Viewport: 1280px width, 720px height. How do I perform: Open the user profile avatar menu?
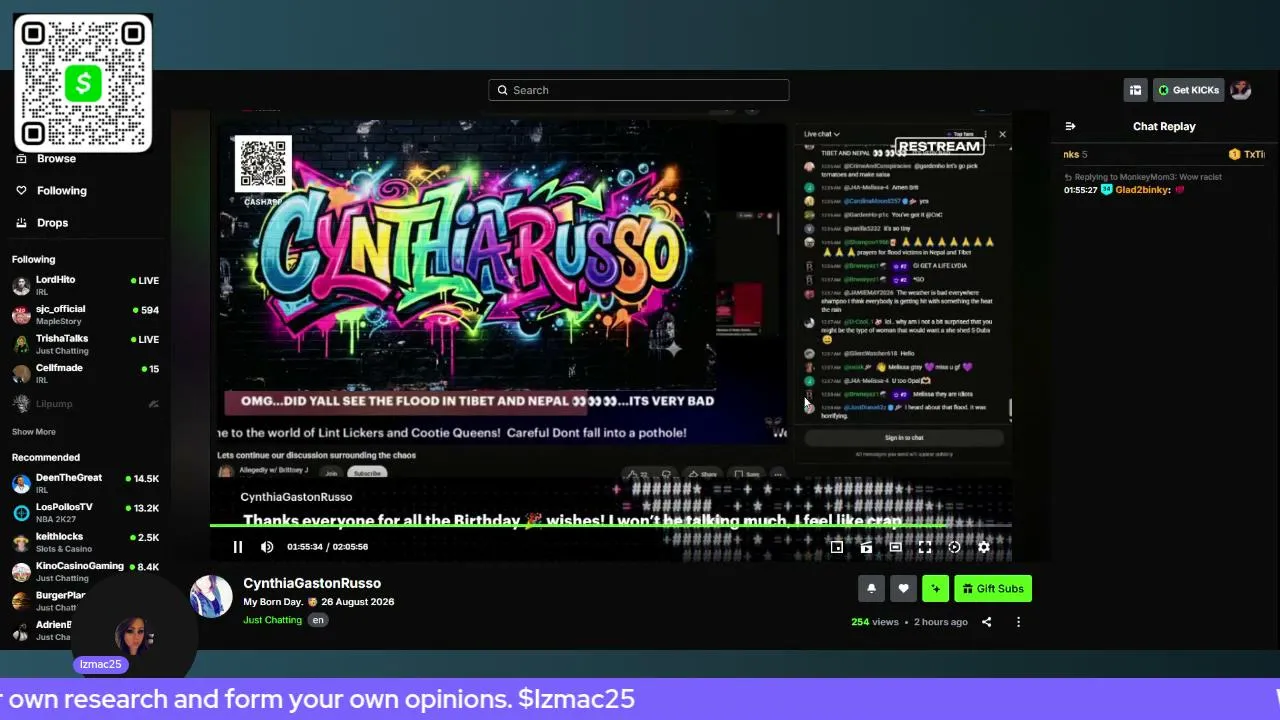coord(1241,90)
